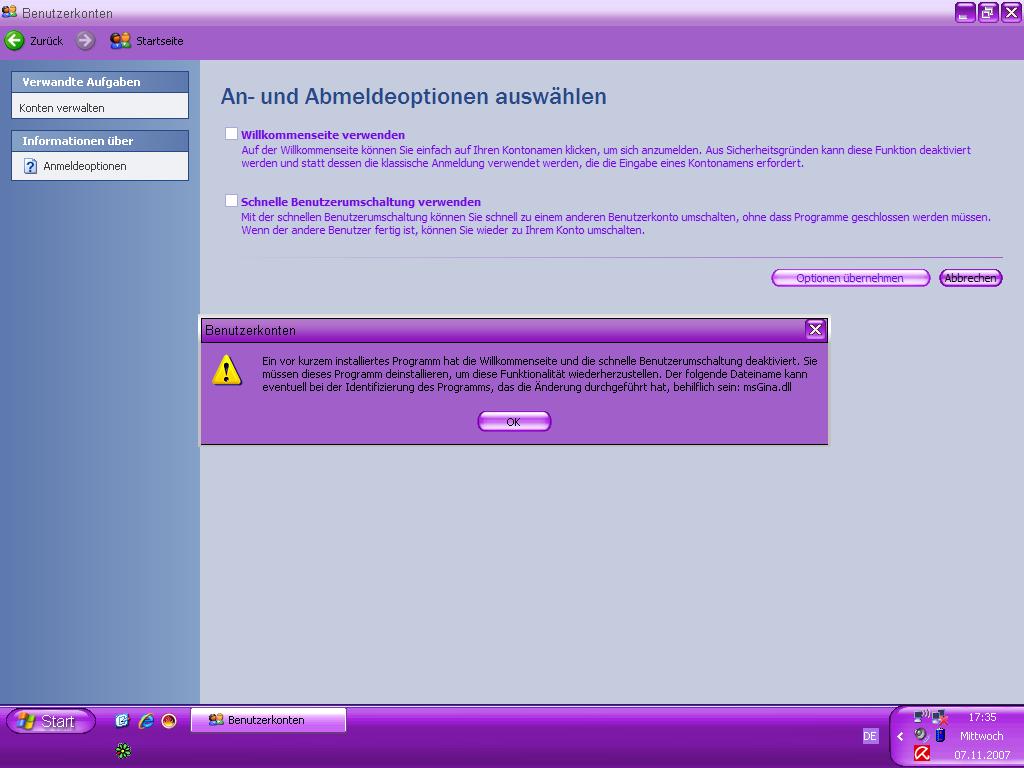Enable Schnelle Benutzerumschaltung verwenden checkbox

[x=231, y=200]
